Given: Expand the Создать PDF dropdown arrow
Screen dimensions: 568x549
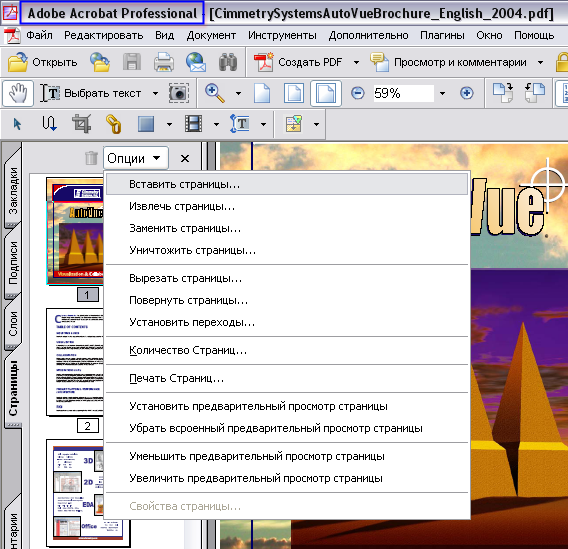Looking at the screenshot, I should pyautogui.click(x=356, y=62).
